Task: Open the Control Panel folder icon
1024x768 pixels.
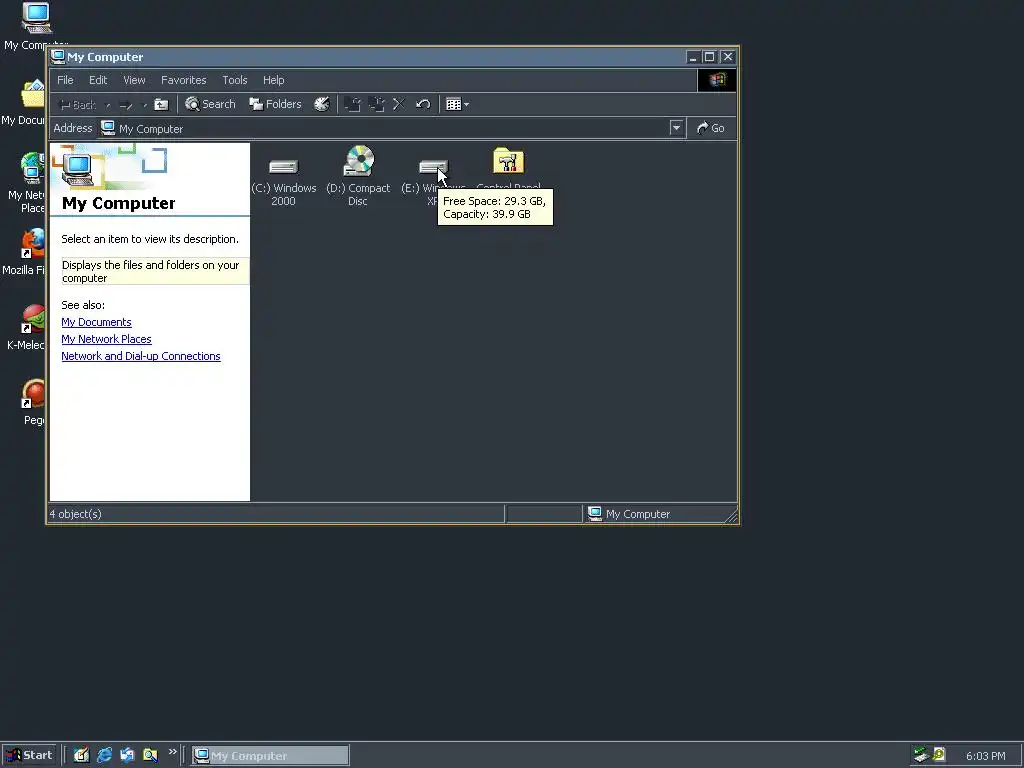Action: coord(508,161)
